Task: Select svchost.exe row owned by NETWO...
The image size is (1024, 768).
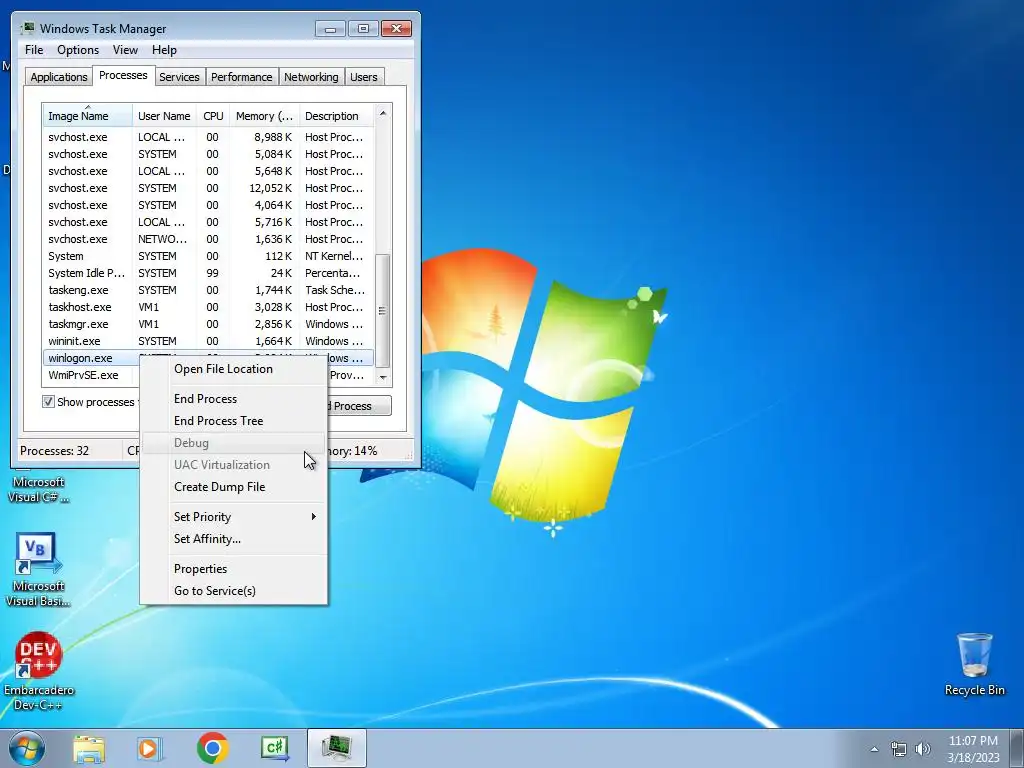Action: [208, 240]
